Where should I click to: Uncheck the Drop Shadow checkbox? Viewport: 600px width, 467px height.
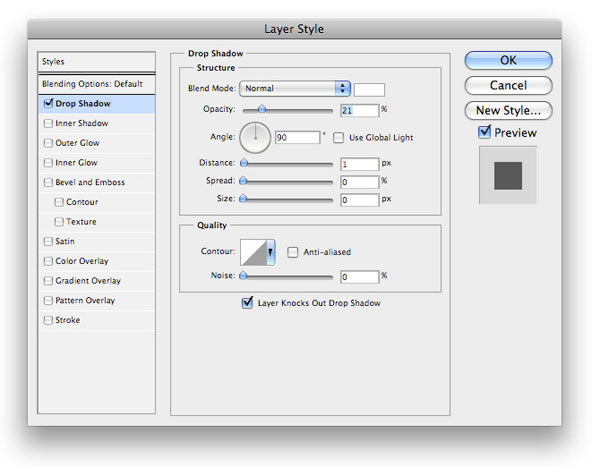coord(48,103)
